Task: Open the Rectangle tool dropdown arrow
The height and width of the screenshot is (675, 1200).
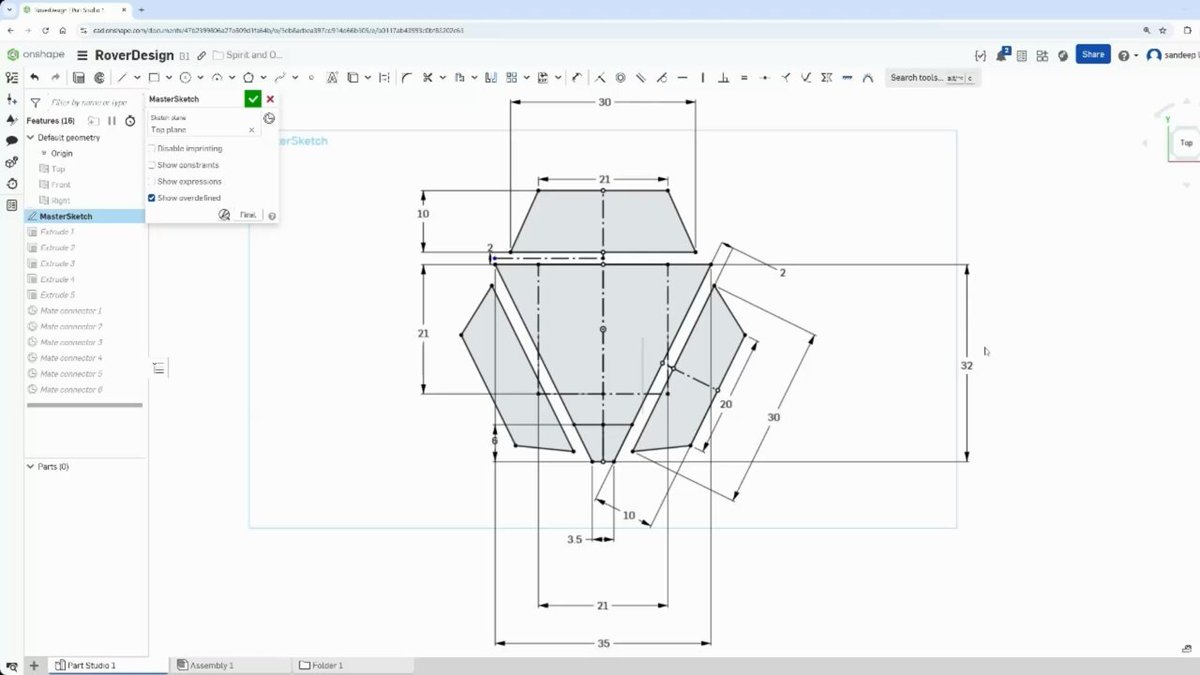Action: [169, 78]
